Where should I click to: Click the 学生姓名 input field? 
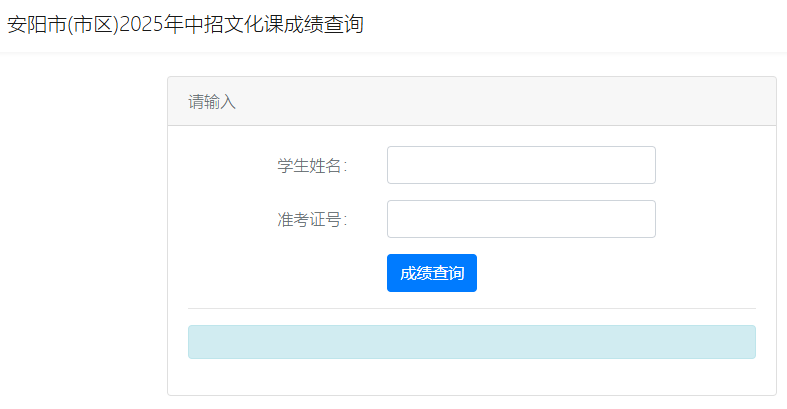(521, 165)
